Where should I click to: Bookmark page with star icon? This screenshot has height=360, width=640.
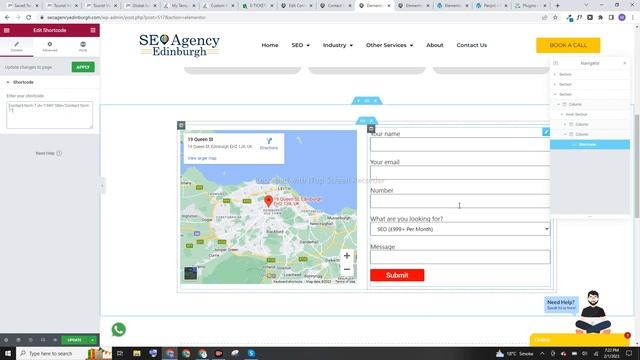pyautogui.click(x=555, y=18)
